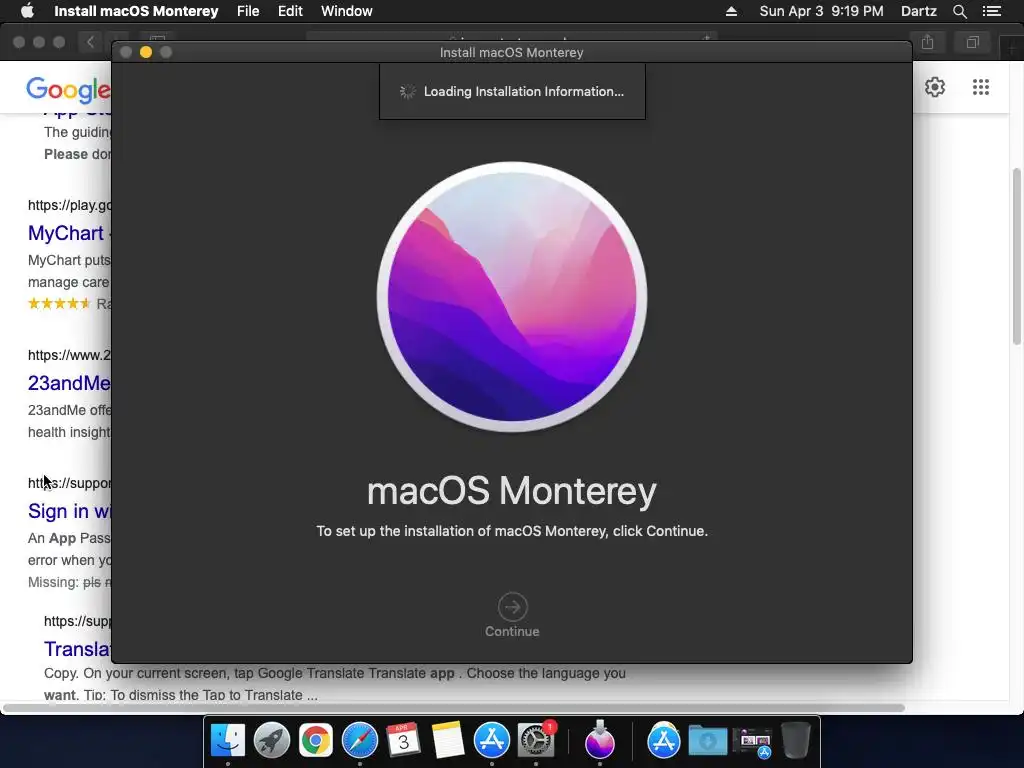This screenshot has height=768, width=1024.
Task: Open the Trash in the Dock
Action: point(795,741)
